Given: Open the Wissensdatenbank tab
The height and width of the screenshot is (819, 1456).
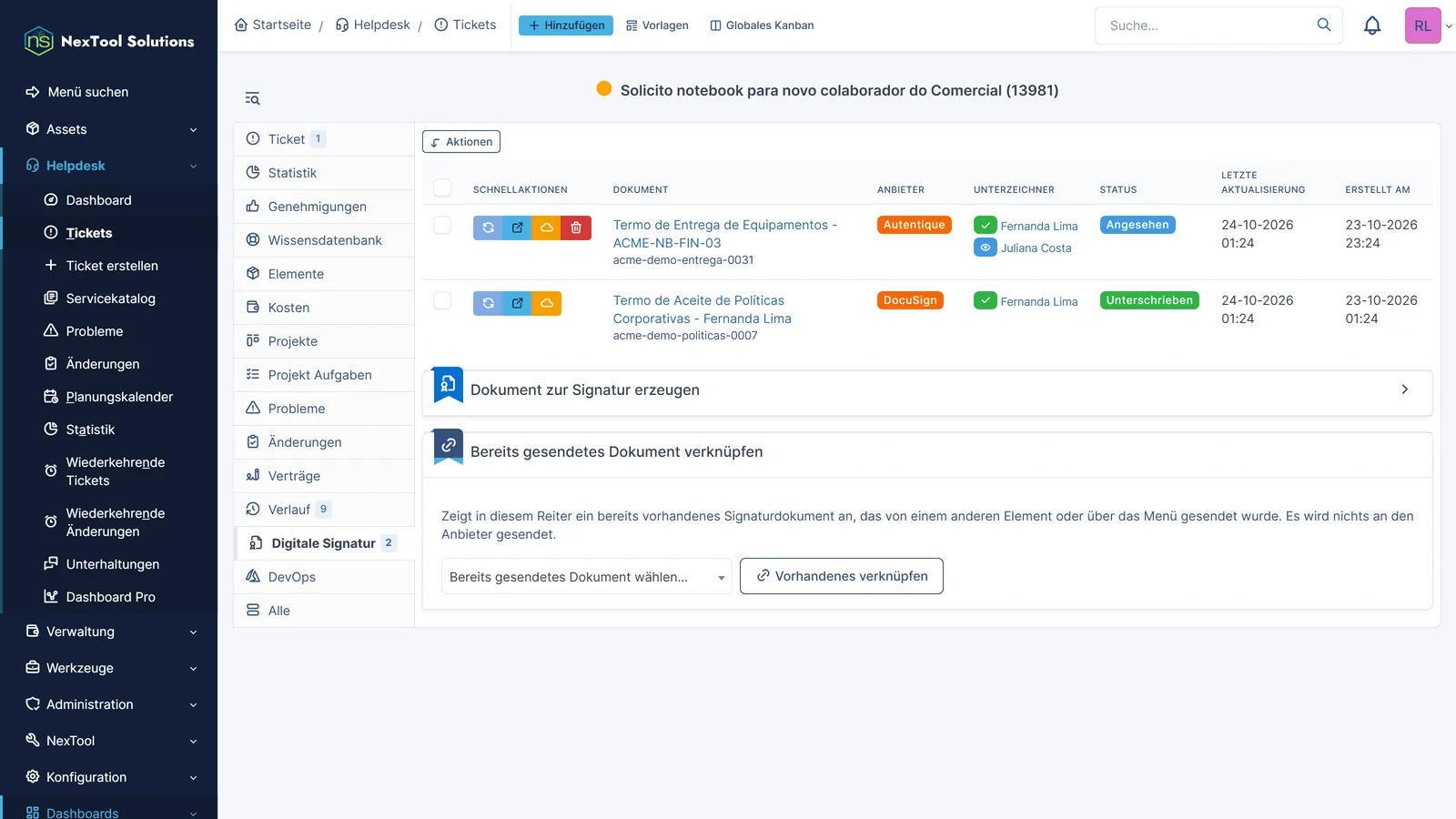Looking at the screenshot, I should click(x=324, y=240).
